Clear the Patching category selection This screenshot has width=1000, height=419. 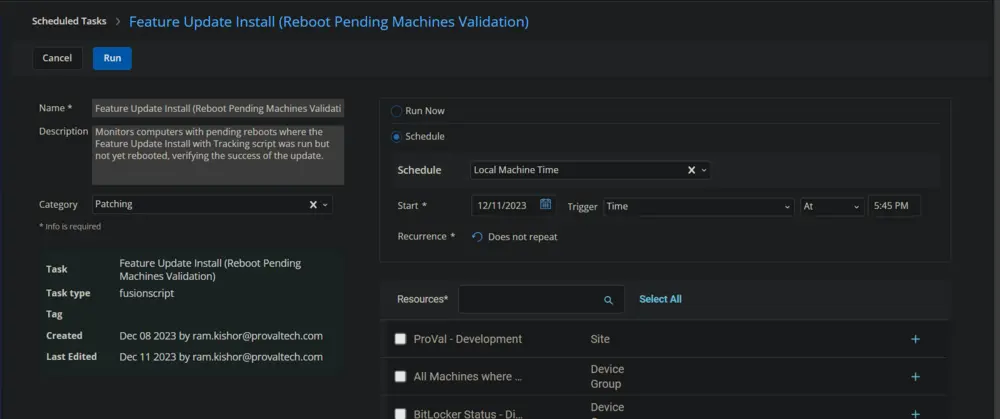coord(313,205)
